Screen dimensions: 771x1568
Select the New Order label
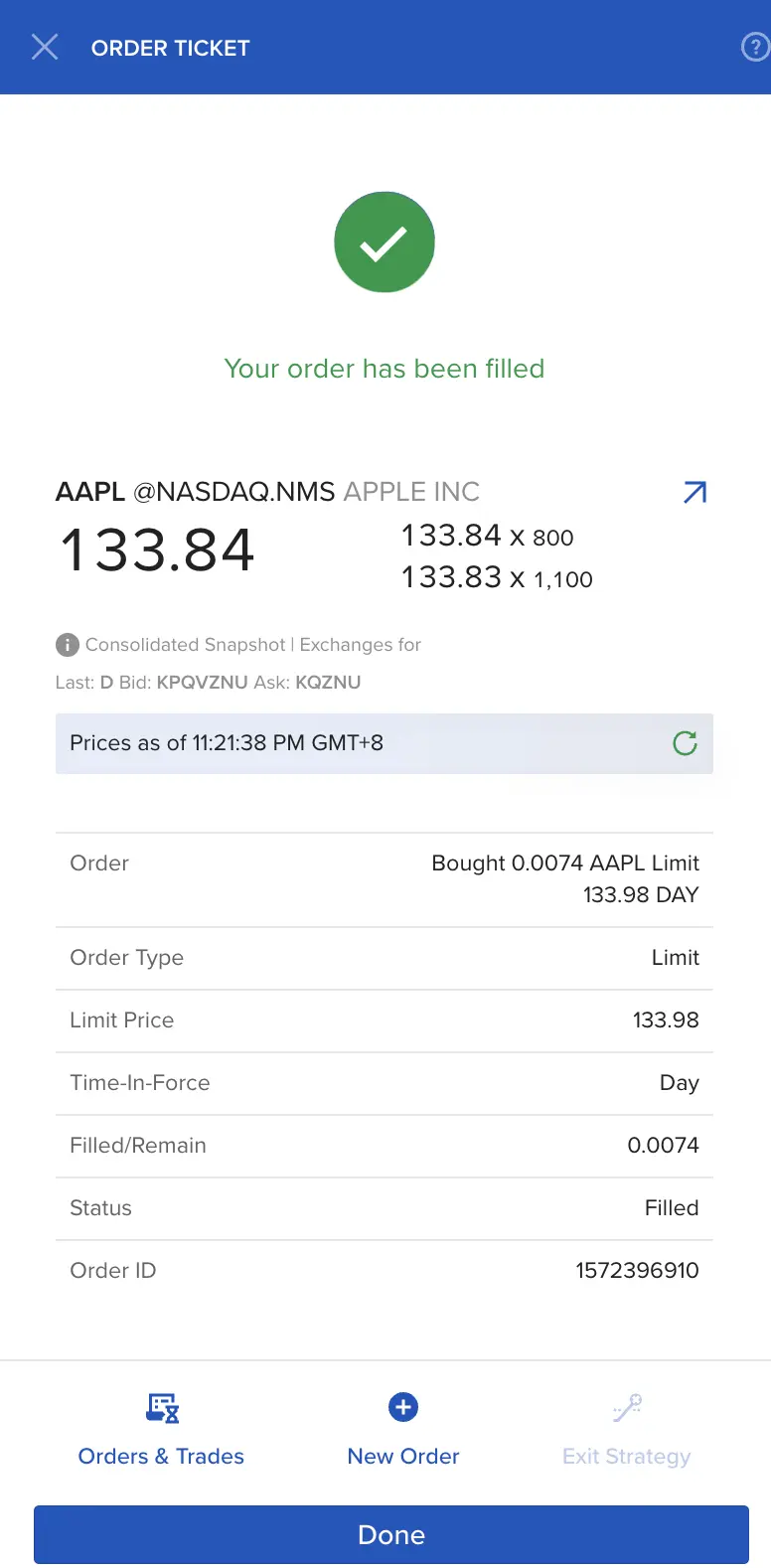[403, 1456]
